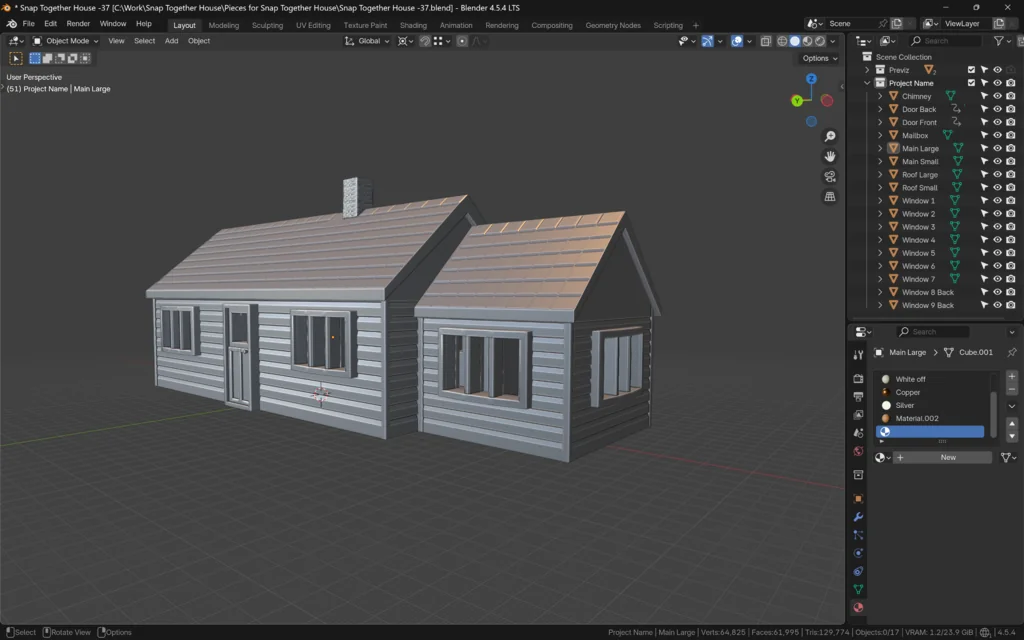Switch viewport shading to Wireframe mode
Image resolution: width=1024 pixels, height=640 pixels.
782,41
